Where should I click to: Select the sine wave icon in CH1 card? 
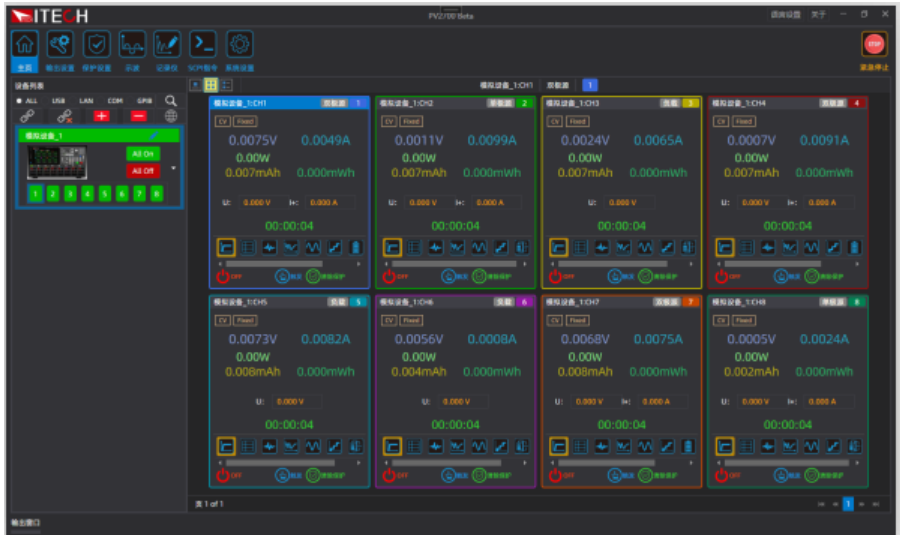click(x=312, y=247)
